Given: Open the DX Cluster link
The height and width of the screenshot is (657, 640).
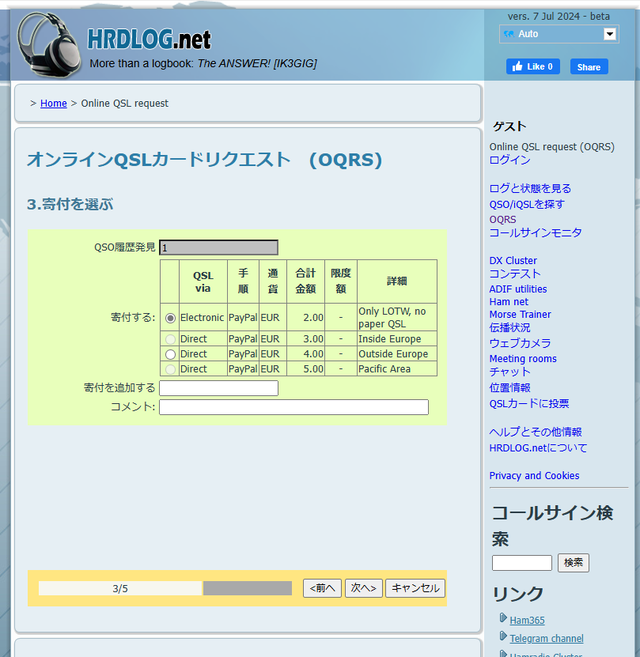Looking at the screenshot, I should (x=513, y=260).
